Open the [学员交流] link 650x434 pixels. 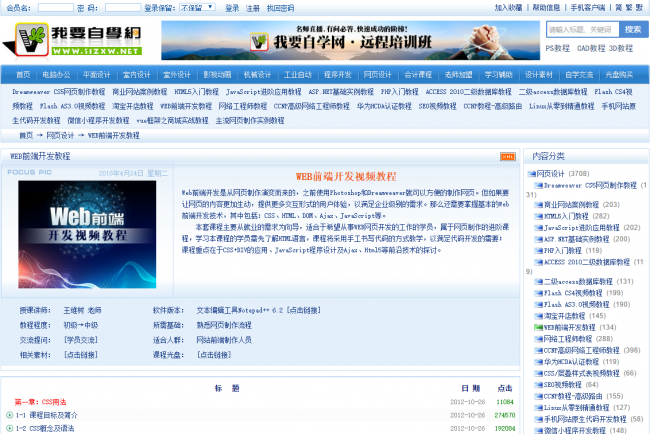[x=80, y=340]
